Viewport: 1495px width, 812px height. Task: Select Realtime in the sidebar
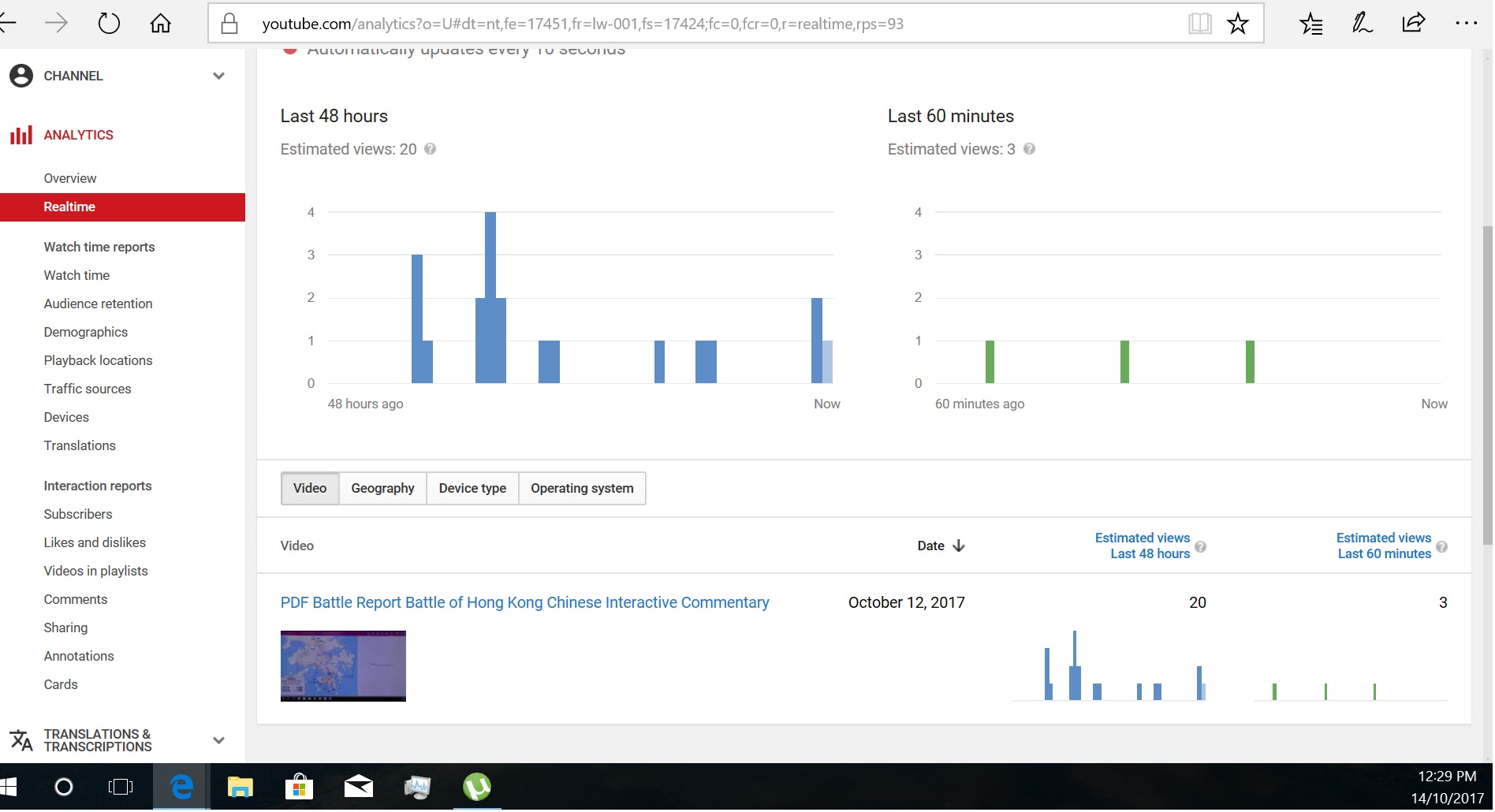tap(122, 207)
